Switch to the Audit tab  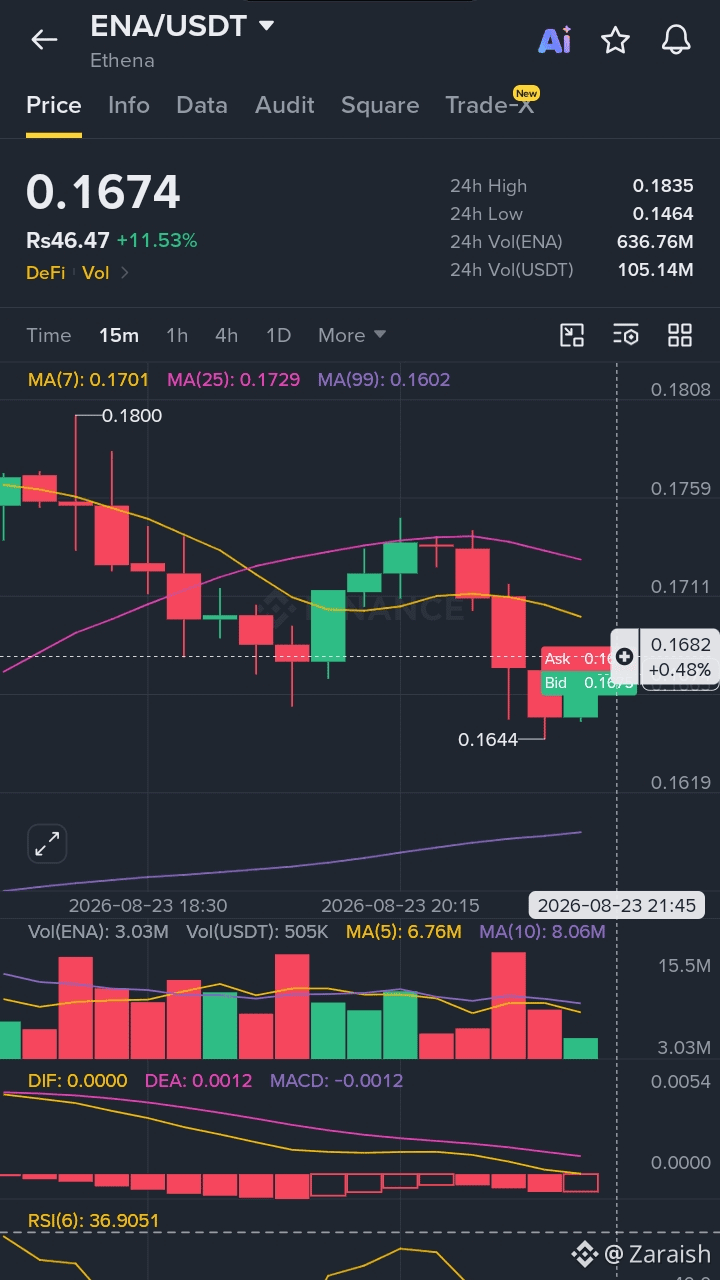click(x=285, y=105)
